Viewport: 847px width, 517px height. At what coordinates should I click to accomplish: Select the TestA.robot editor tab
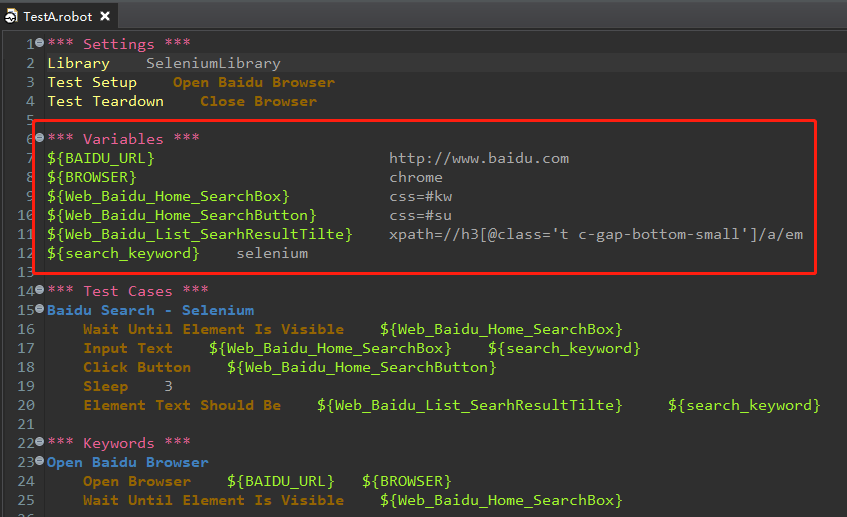click(x=58, y=16)
